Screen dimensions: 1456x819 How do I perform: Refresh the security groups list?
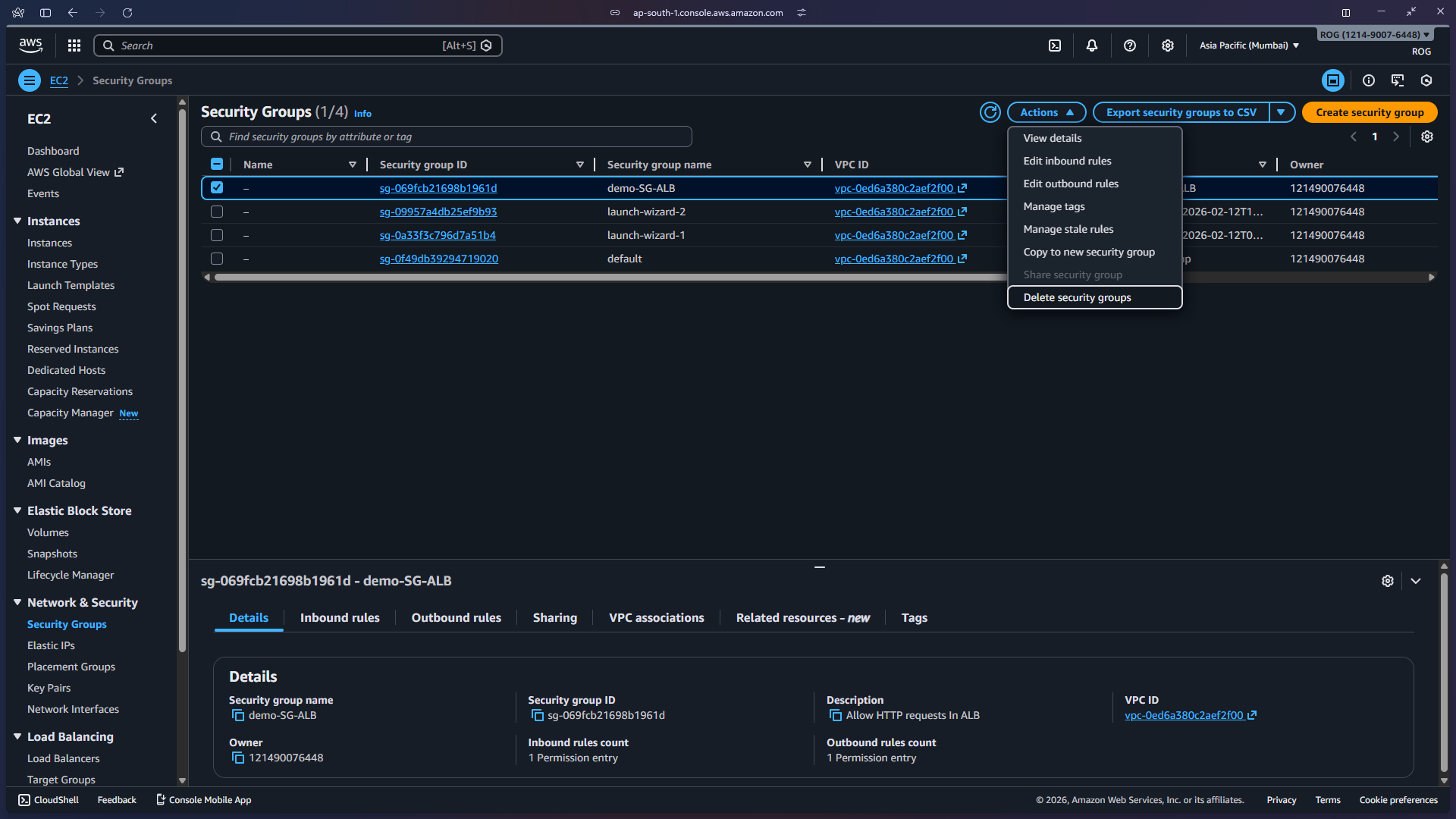990,112
